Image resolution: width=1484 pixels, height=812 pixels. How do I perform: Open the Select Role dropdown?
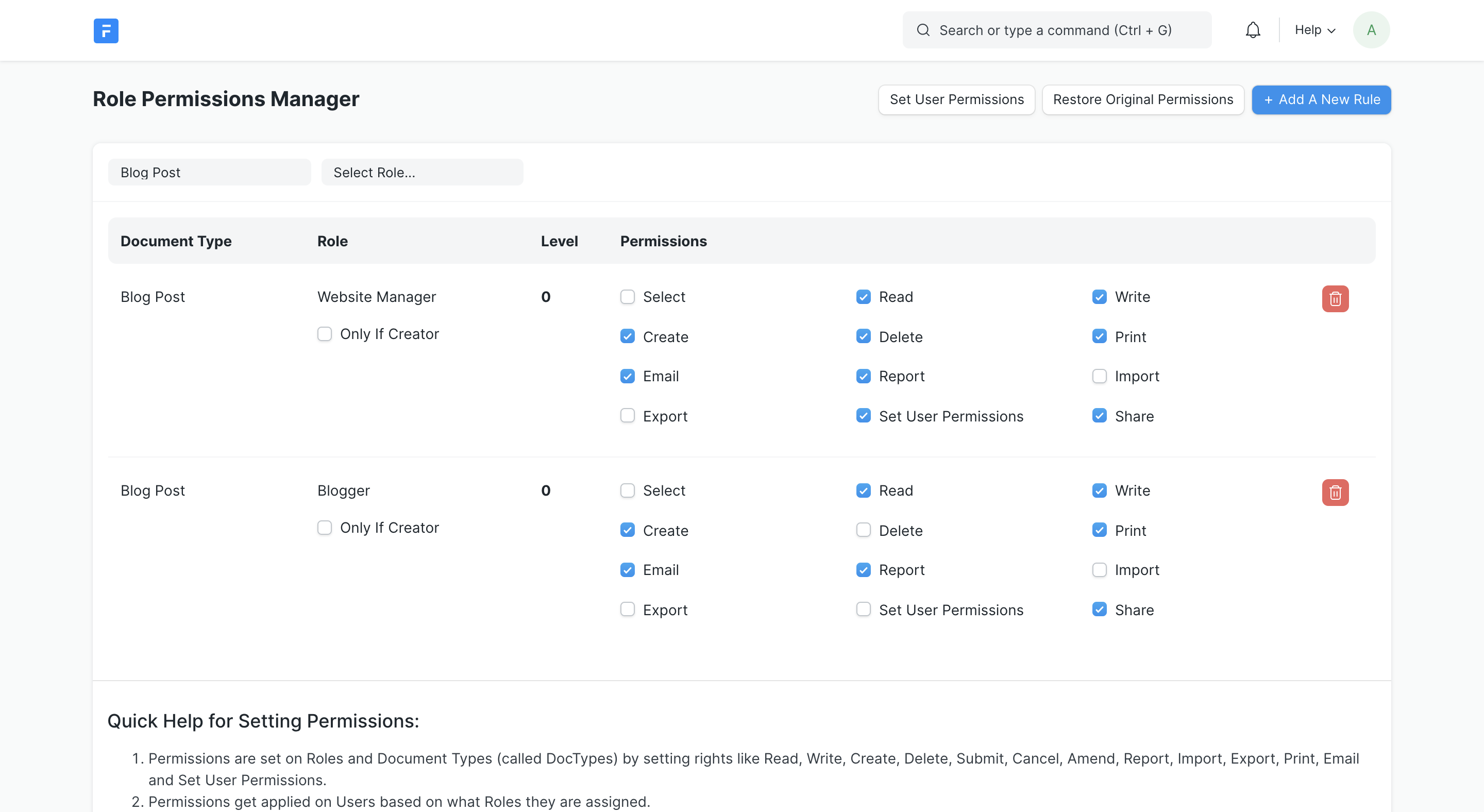coord(423,172)
